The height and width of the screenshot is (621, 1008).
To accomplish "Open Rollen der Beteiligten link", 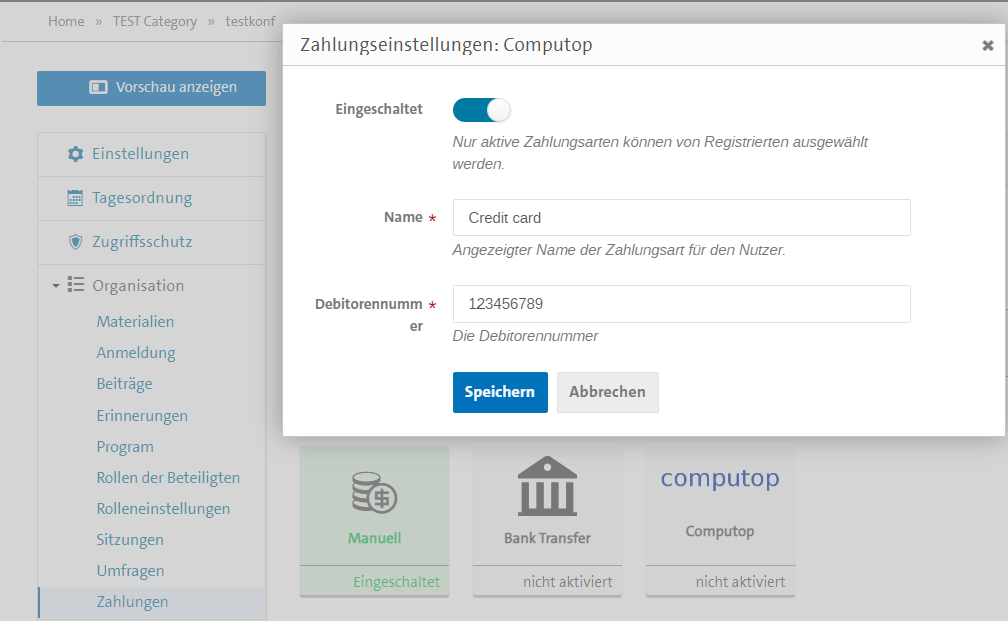I will [x=168, y=478].
